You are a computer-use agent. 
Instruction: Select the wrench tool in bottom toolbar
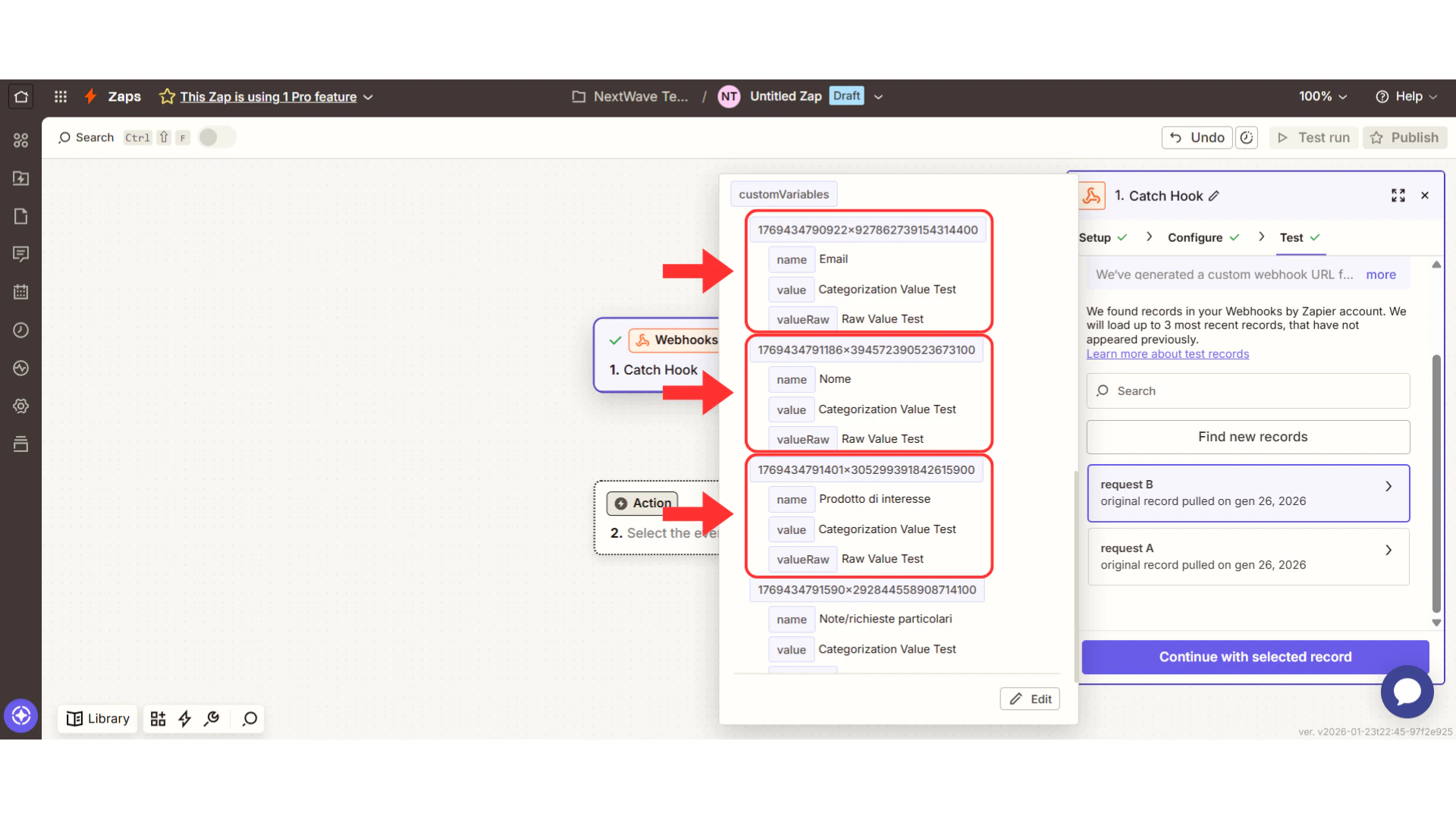coord(212,719)
